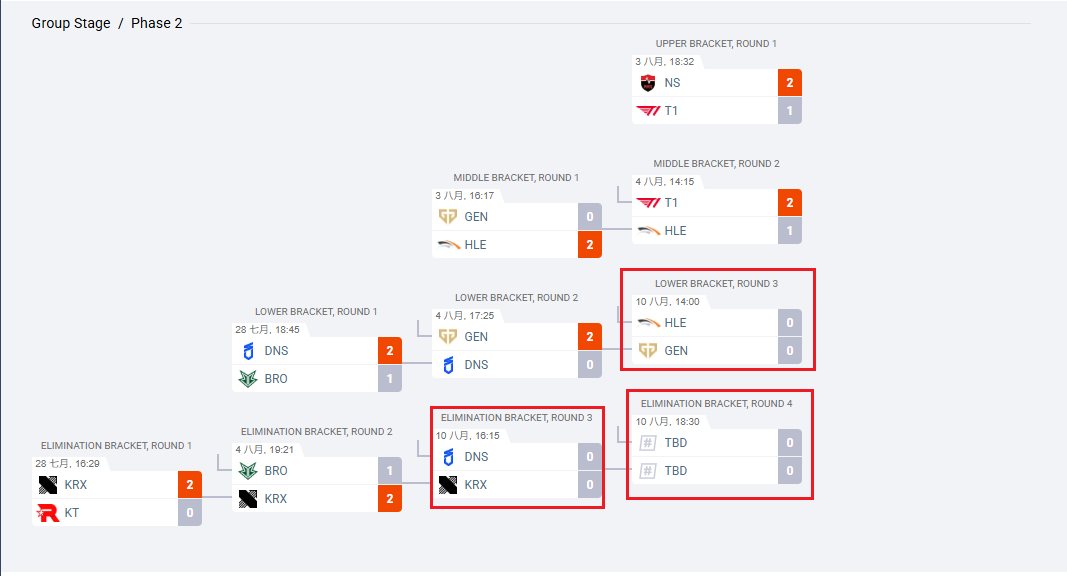The height and width of the screenshot is (576, 1067).
Task: Click GEN logo in Lower Bracket Round 2
Action: pos(448,337)
